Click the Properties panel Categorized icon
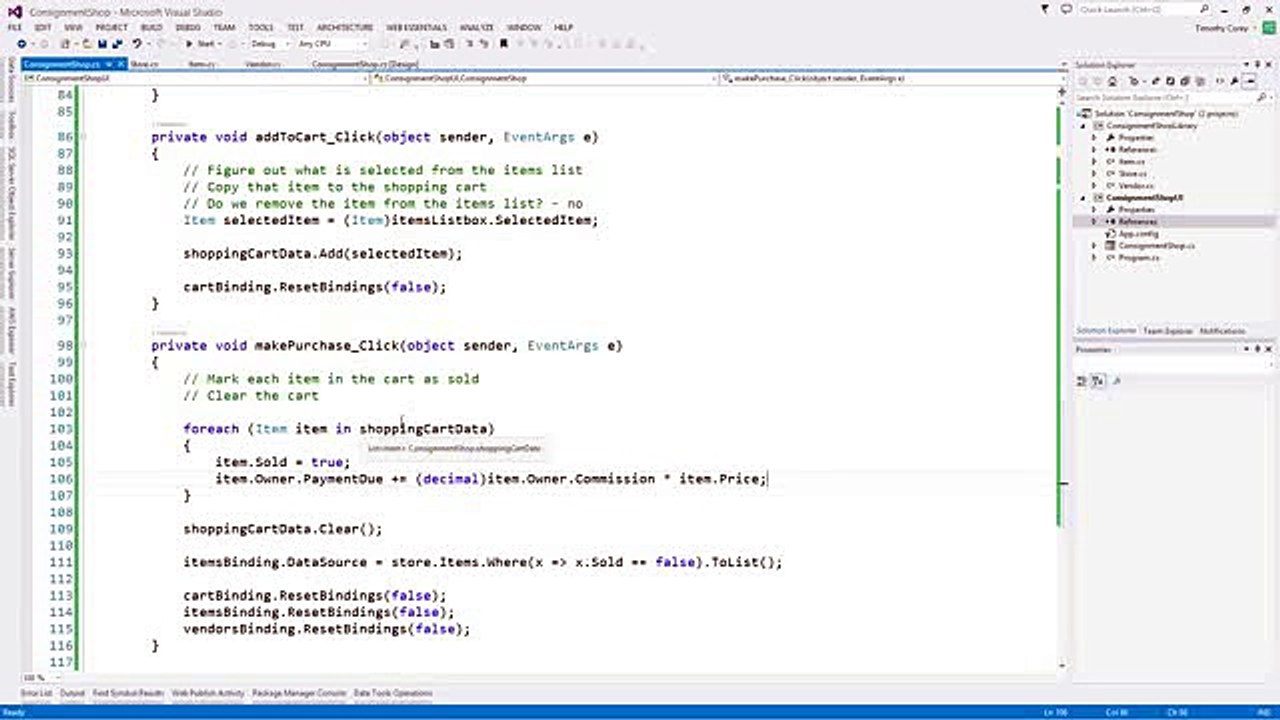The height and width of the screenshot is (720, 1280). point(1083,381)
